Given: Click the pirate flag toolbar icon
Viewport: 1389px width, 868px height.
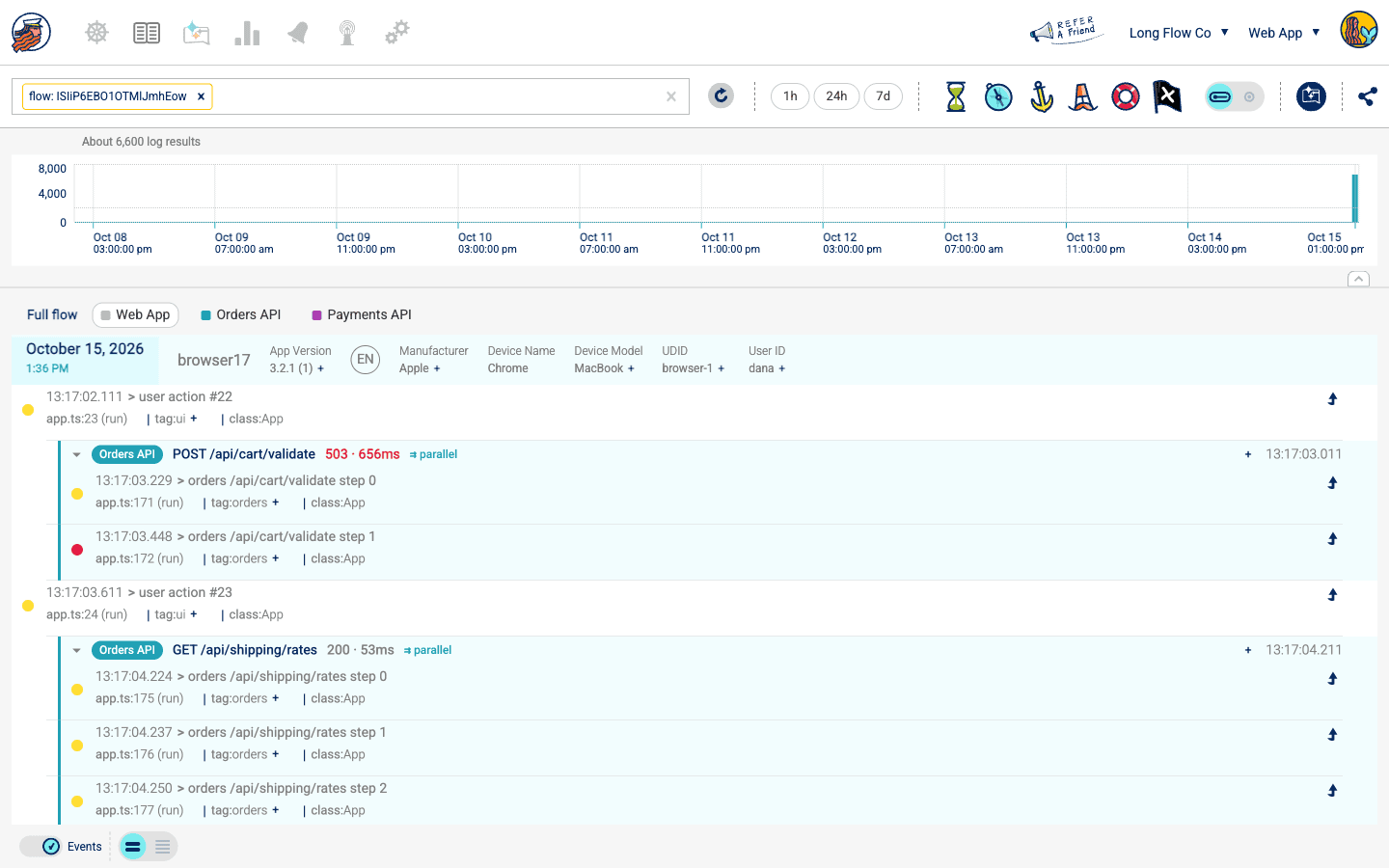Looking at the screenshot, I should point(1167,96).
